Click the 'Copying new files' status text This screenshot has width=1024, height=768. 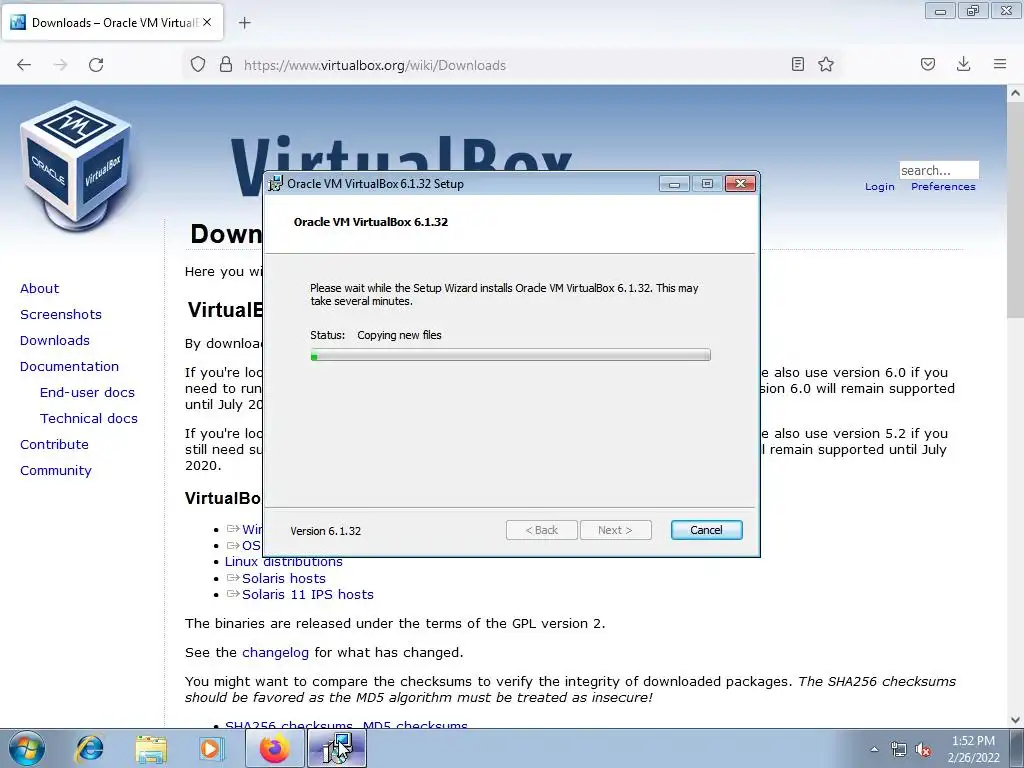[399, 335]
